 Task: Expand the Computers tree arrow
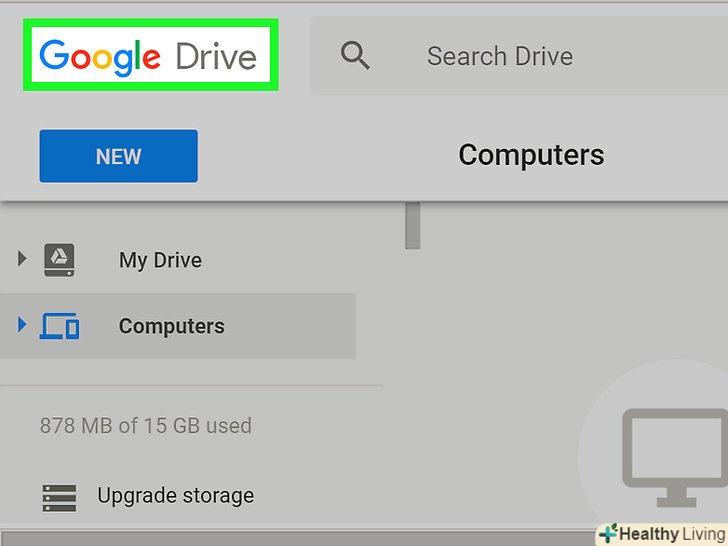point(22,325)
